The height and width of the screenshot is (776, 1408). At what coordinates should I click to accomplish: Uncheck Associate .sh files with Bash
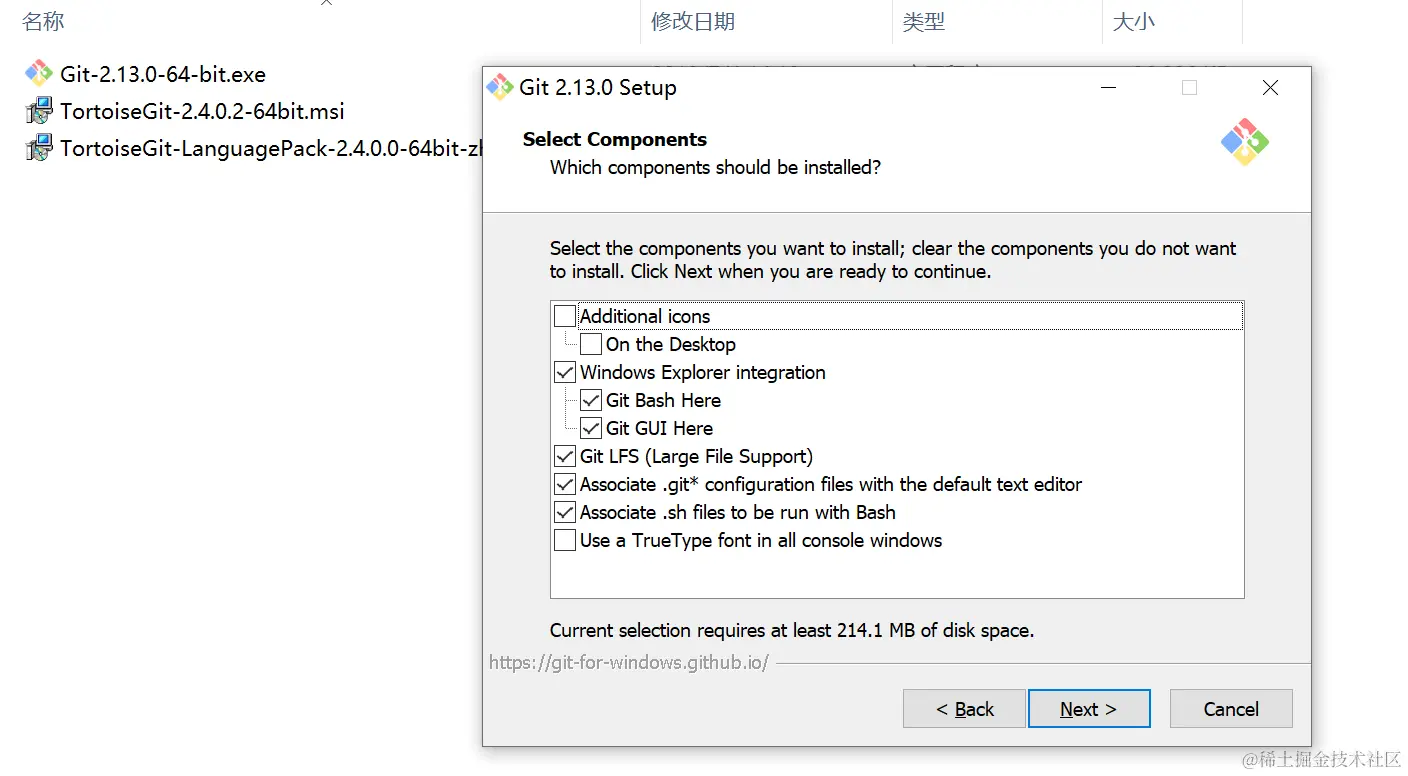point(565,512)
